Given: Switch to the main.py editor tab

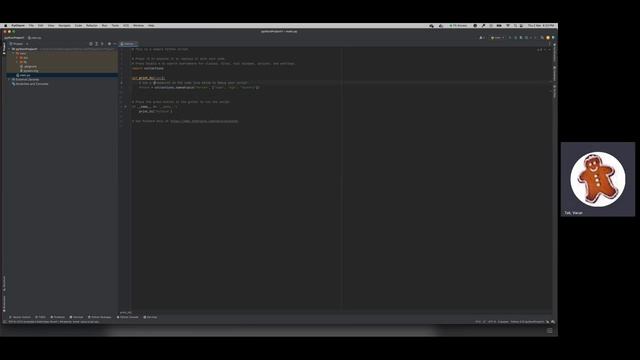Looking at the screenshot, I should 128,44.
